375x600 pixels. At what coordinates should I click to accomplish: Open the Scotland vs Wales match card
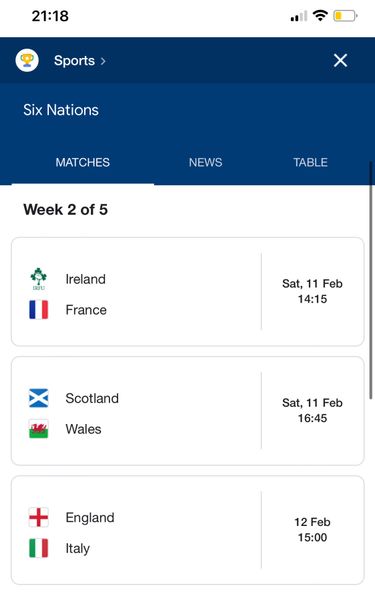[188, 411]
